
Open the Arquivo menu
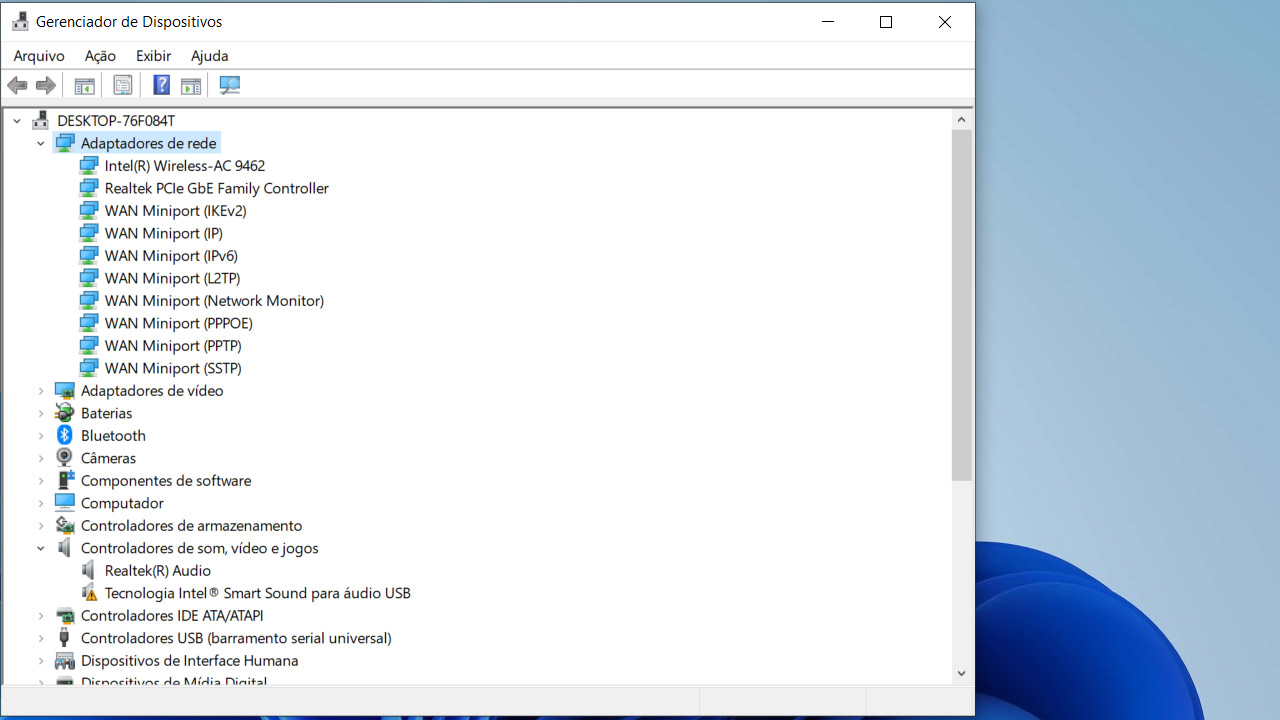(x=39, y=56)
